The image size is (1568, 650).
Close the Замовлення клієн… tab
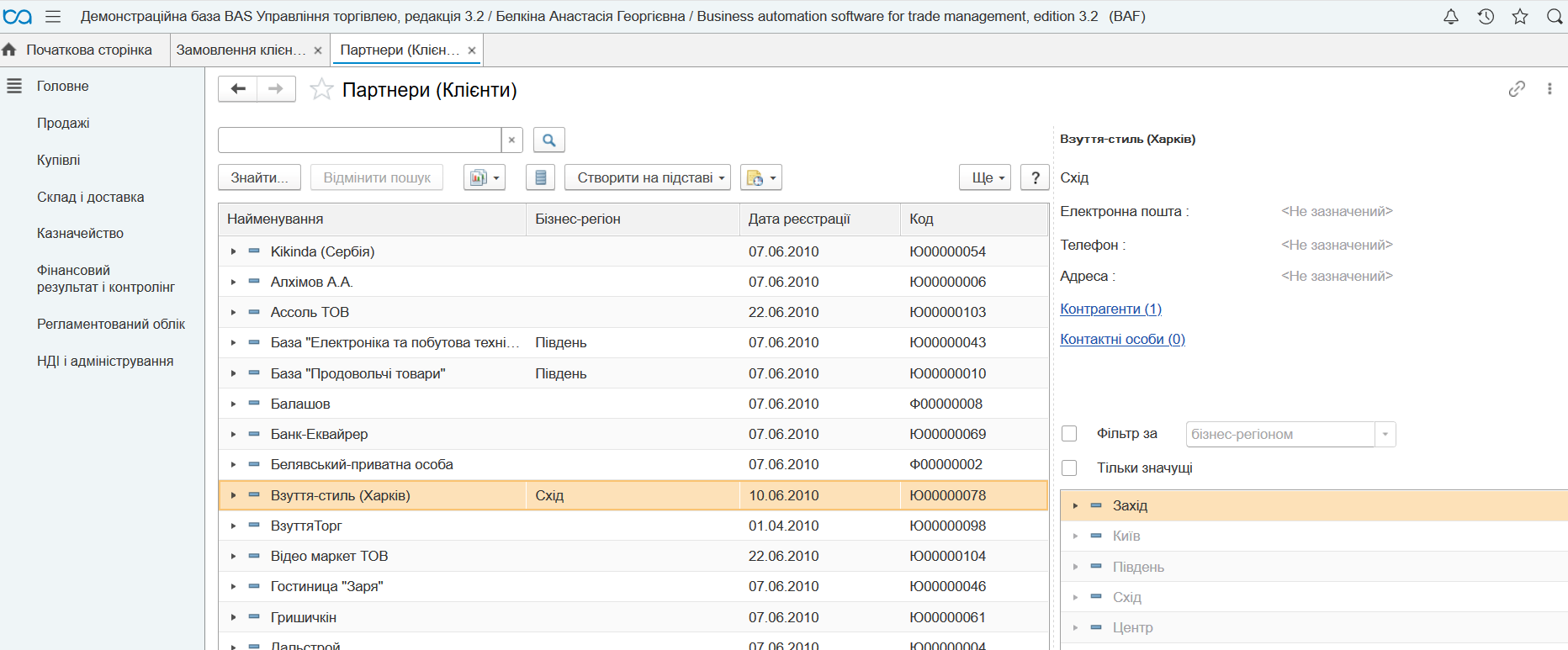(318, 50)
